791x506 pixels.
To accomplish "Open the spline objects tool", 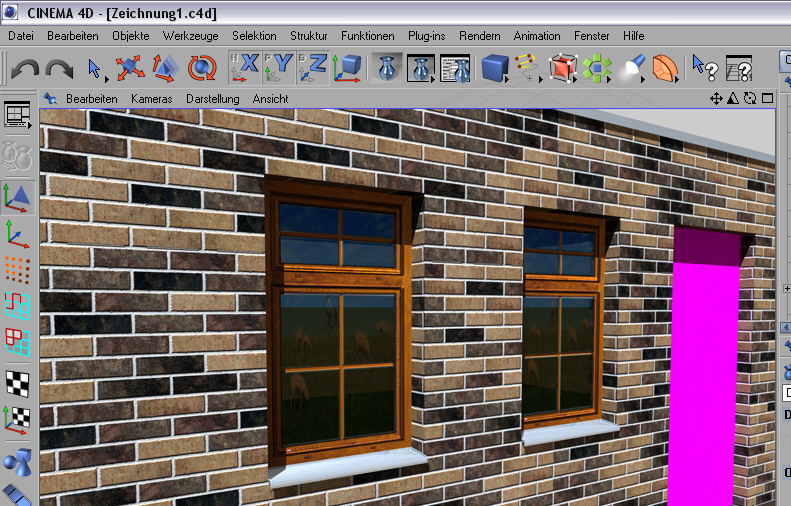I will 527,68.
